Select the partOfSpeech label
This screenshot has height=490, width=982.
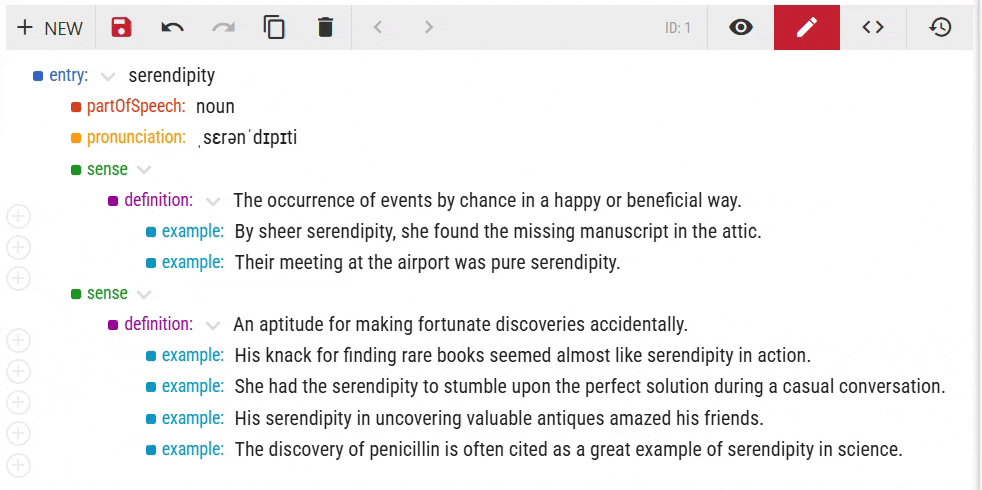[137, 107]
